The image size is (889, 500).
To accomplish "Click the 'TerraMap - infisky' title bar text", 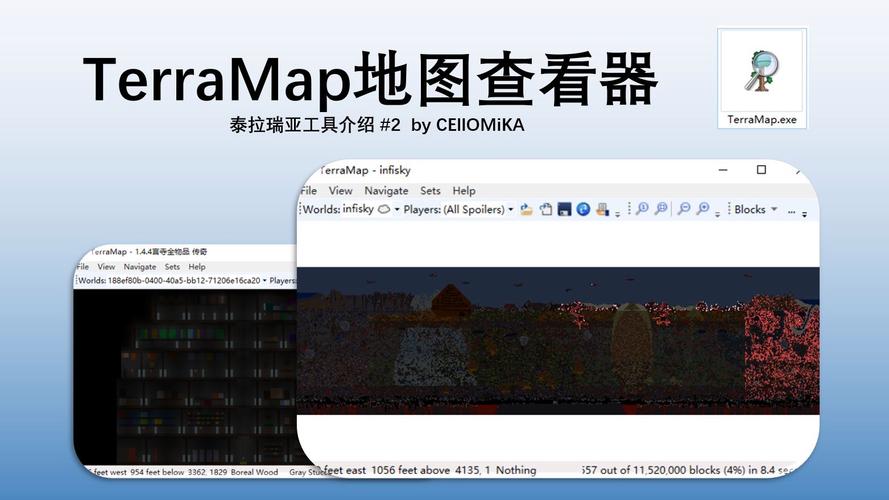I will pos(365,170).
